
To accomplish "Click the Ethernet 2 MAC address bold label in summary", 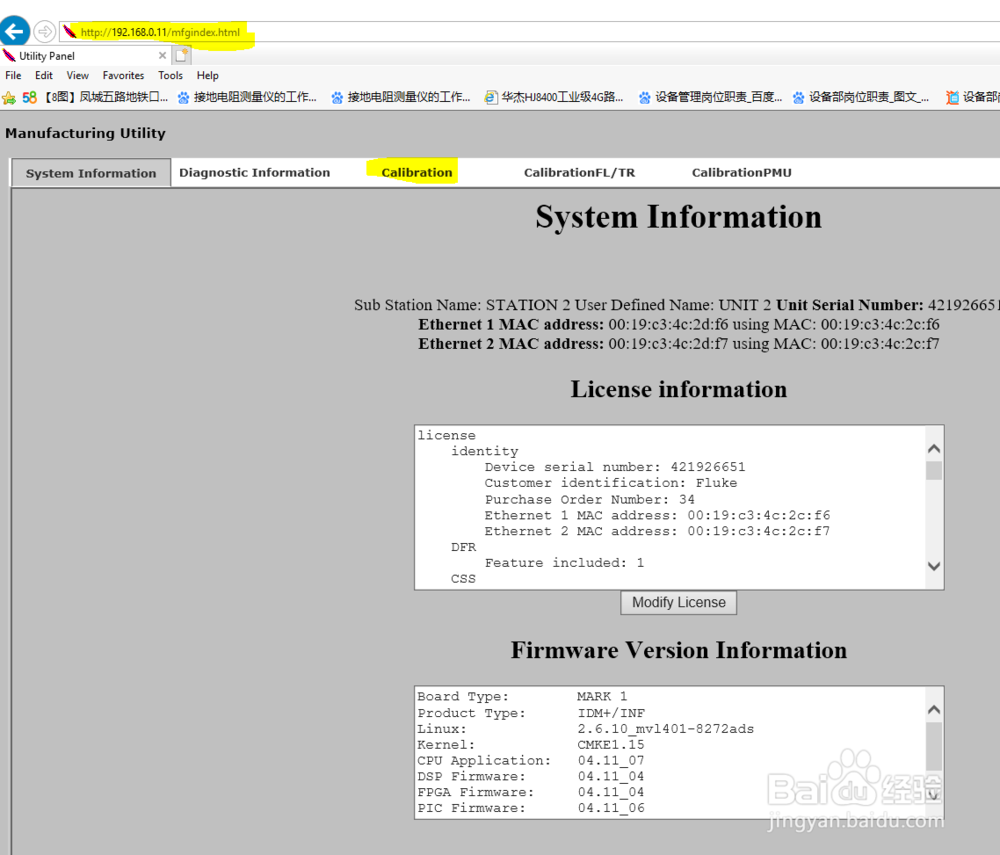I will click(x=511, y=344).
